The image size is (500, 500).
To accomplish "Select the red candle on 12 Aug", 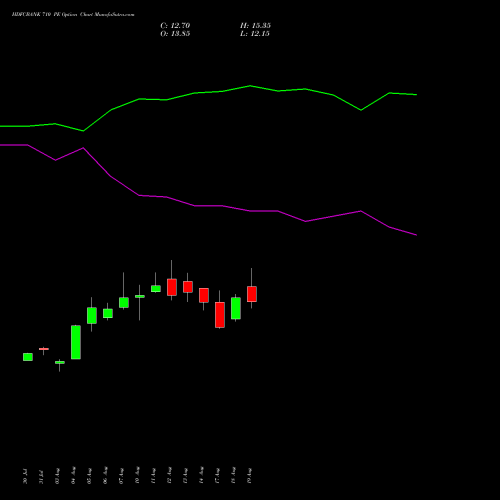I will (172, 287).
